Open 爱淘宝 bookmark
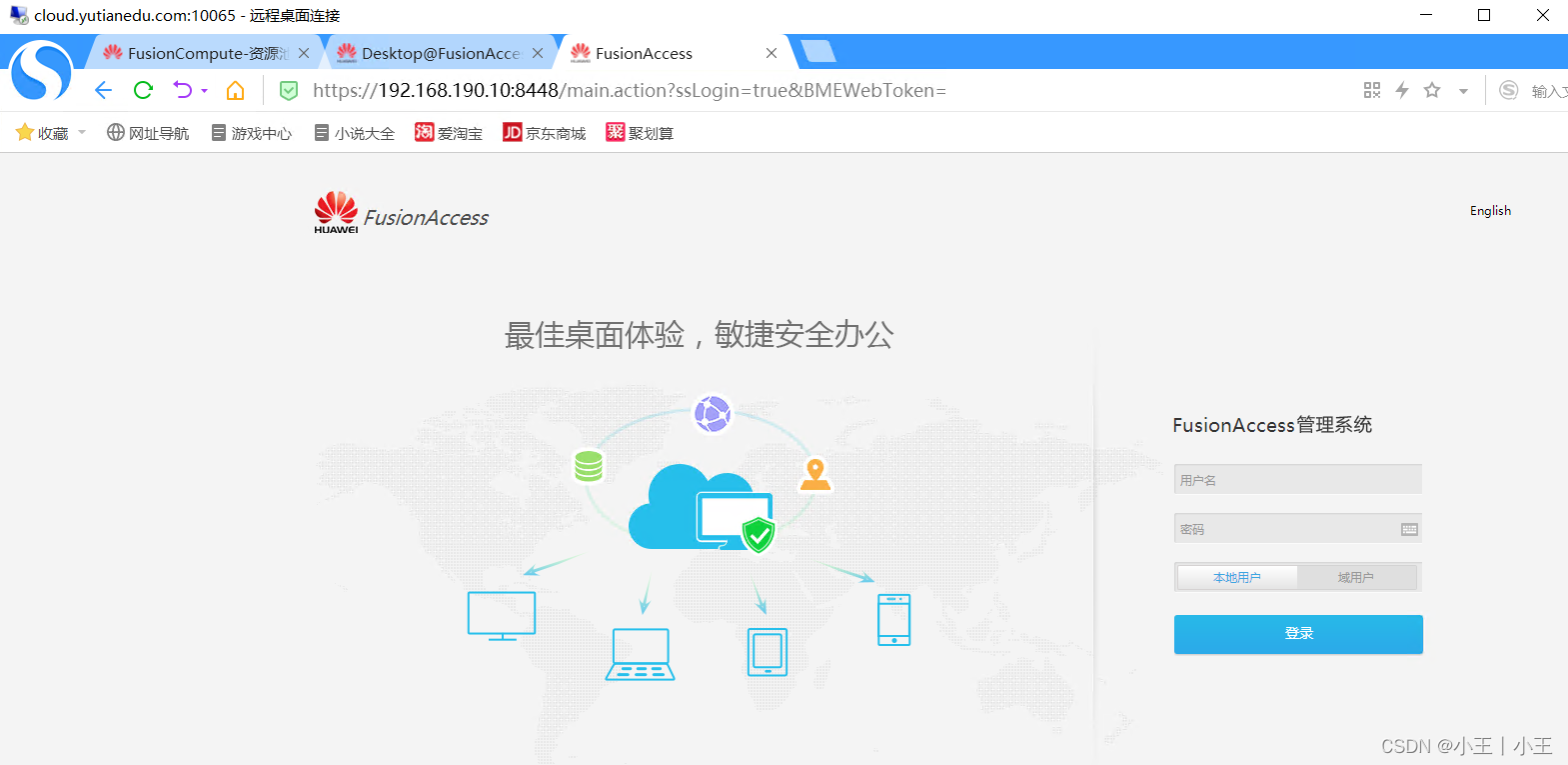 (x=449, y=133)
